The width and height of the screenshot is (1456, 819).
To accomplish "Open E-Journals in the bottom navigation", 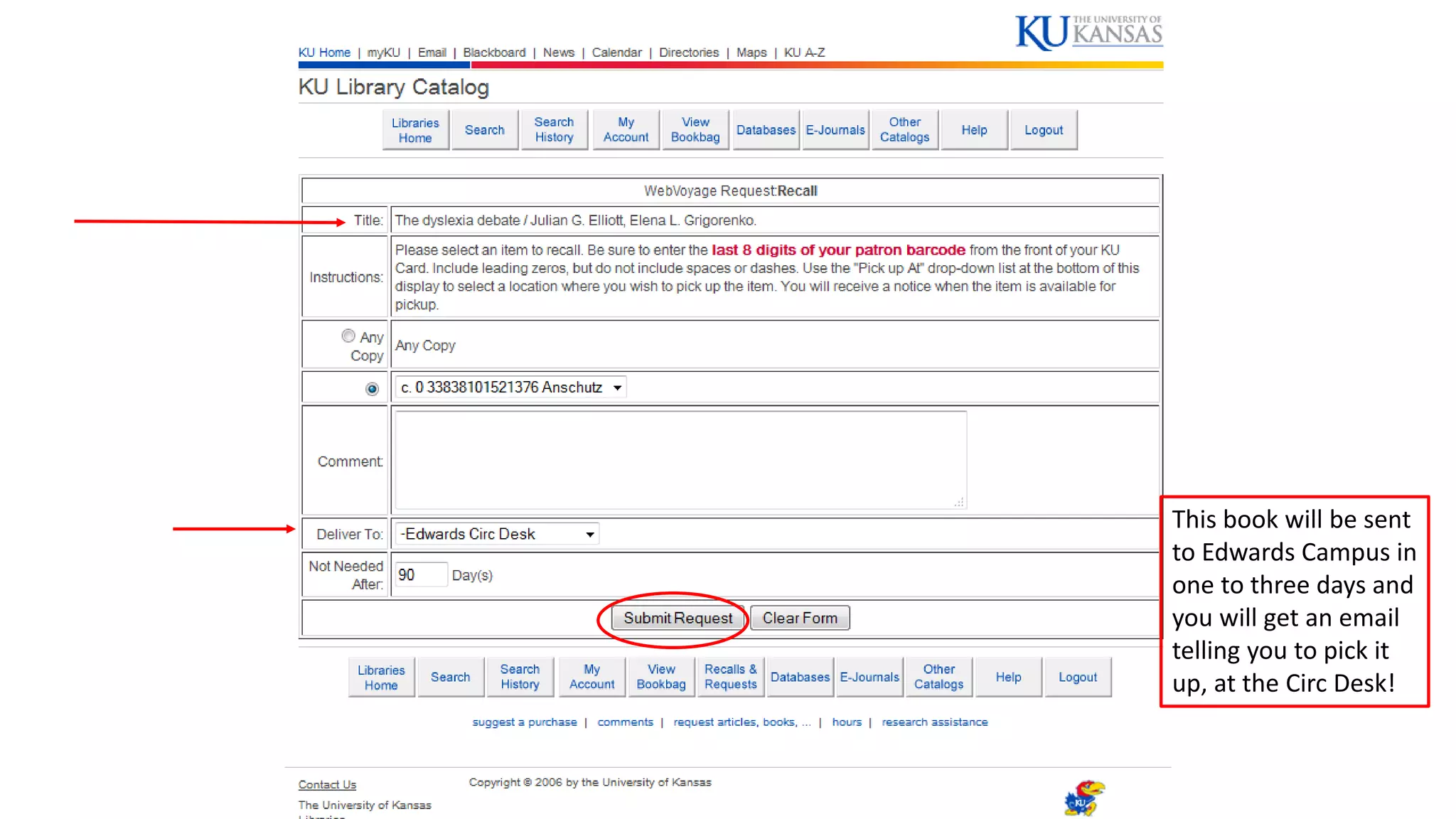I will click(869, 678).
